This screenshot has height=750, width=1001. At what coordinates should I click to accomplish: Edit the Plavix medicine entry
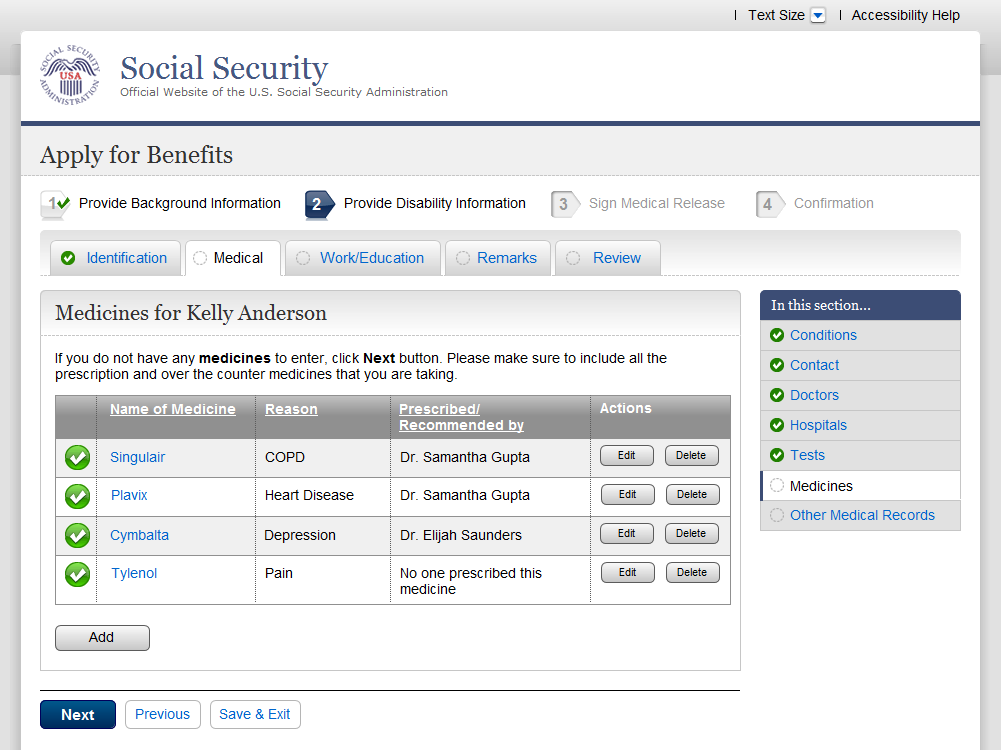pyautogui.click(x=627, y=495)
